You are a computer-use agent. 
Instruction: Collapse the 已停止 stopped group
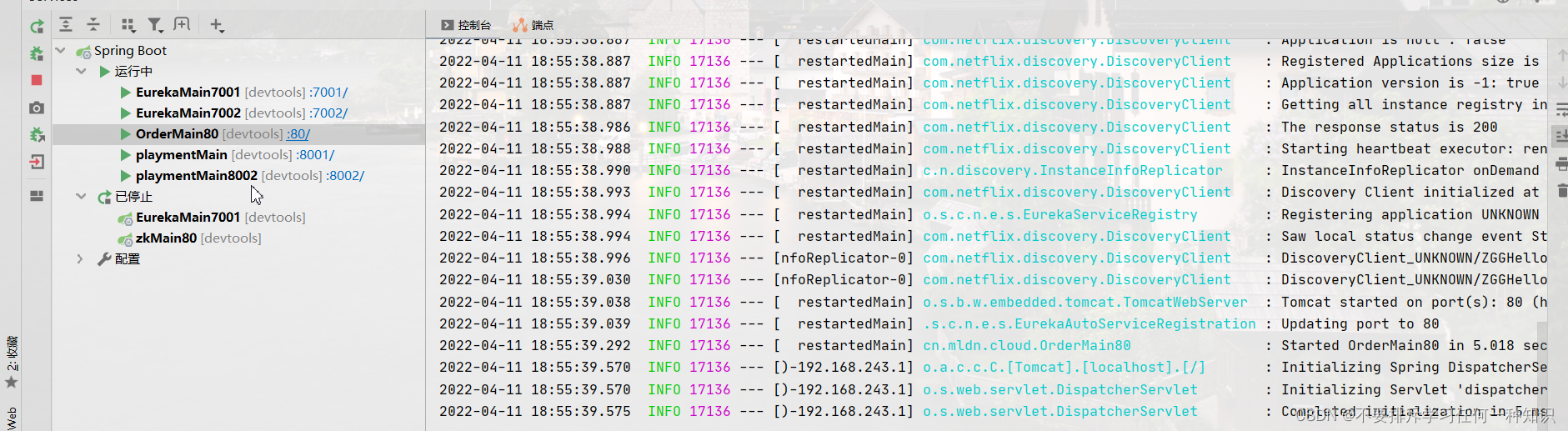tap(81, 196)
